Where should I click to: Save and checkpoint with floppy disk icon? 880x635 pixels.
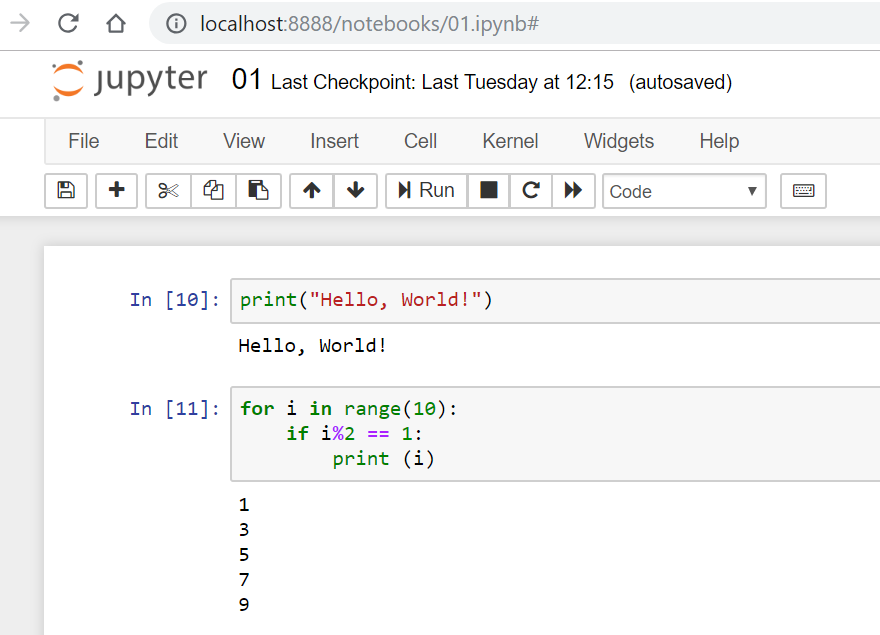[66, 191]
